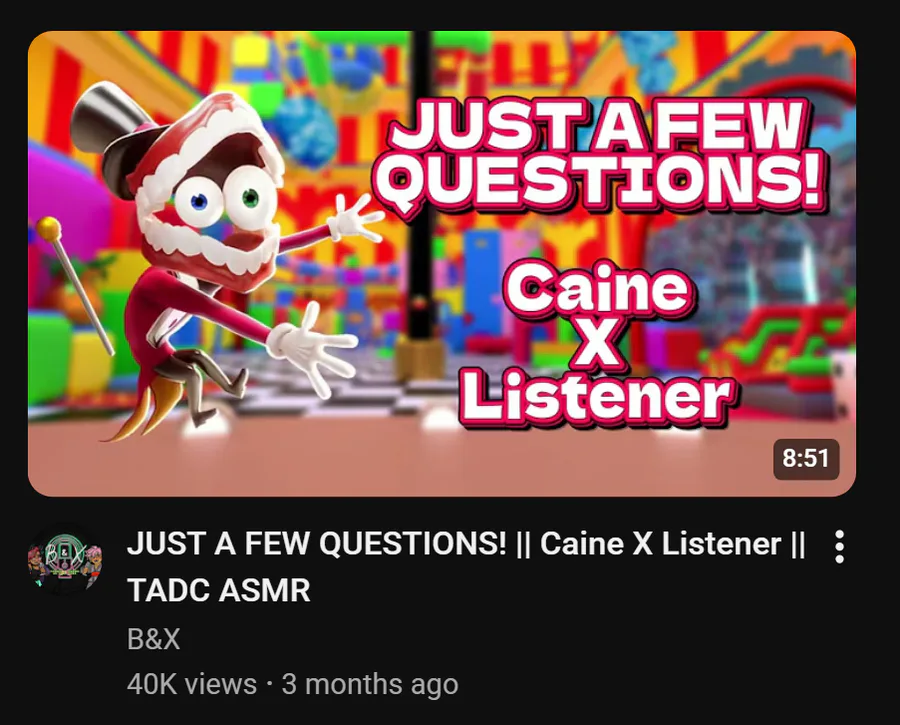The width and height of the screenshot is (900, 725).
Task: Click the B&X channel avatar icon
Action: pyautogui.click(x=65, y=560)
